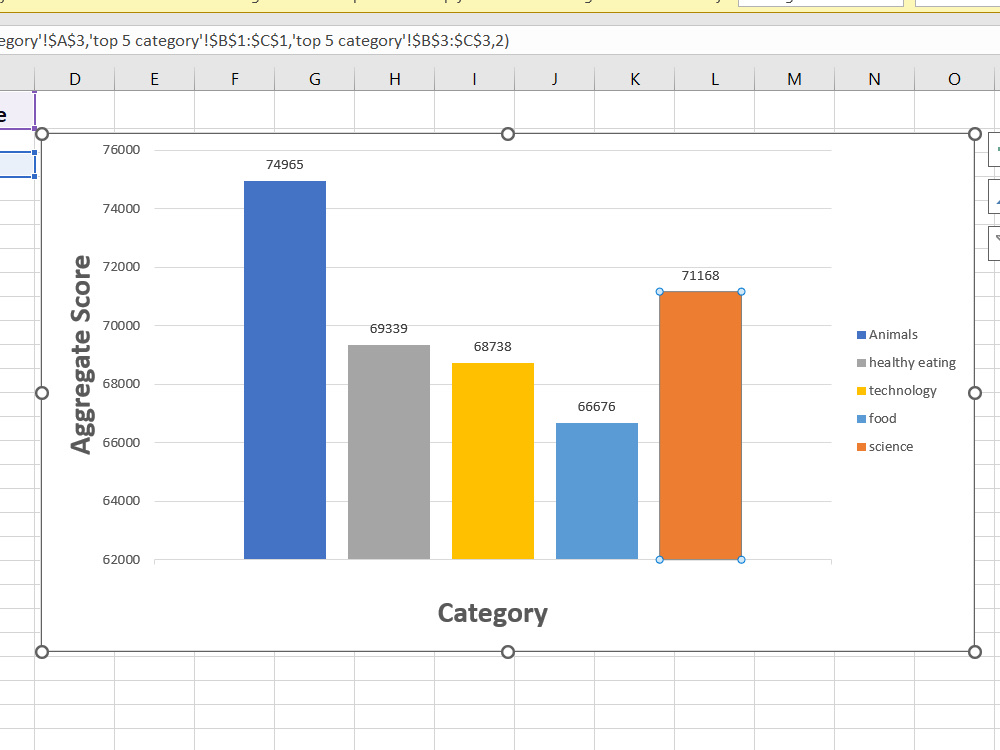Click chart left-middle resize handle
This screenshot has width=1000, height=750.
[x=42, y=393]
